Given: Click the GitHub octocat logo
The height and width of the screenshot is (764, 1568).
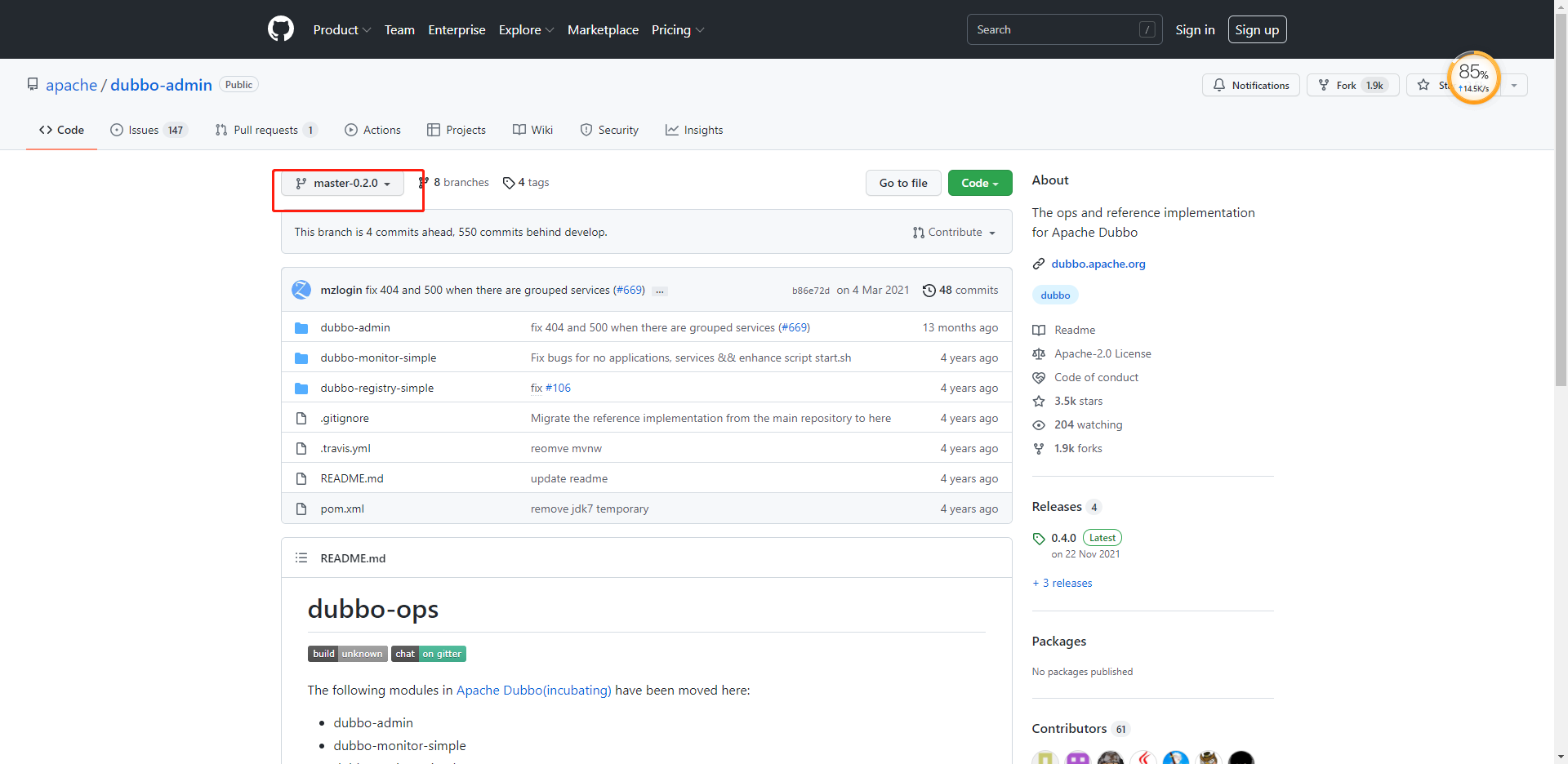Looking at the screenshot, I should tap(281, 29).
